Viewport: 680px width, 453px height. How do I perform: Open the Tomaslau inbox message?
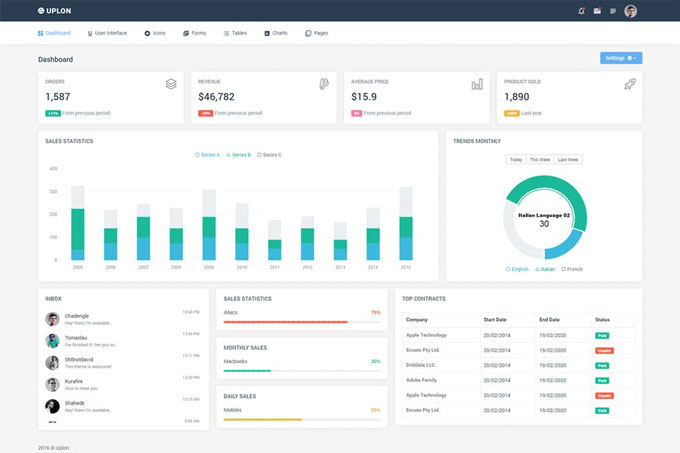tap(123, 341)
